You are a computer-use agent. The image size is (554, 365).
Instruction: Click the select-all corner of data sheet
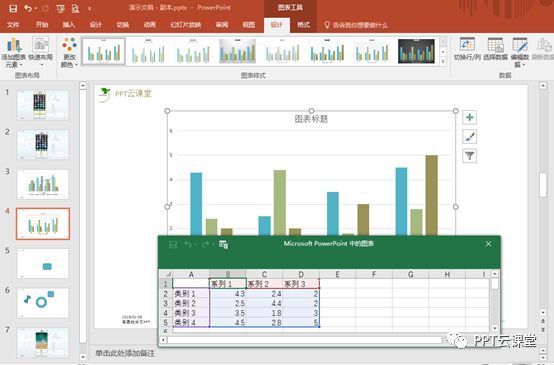[166, 275]
